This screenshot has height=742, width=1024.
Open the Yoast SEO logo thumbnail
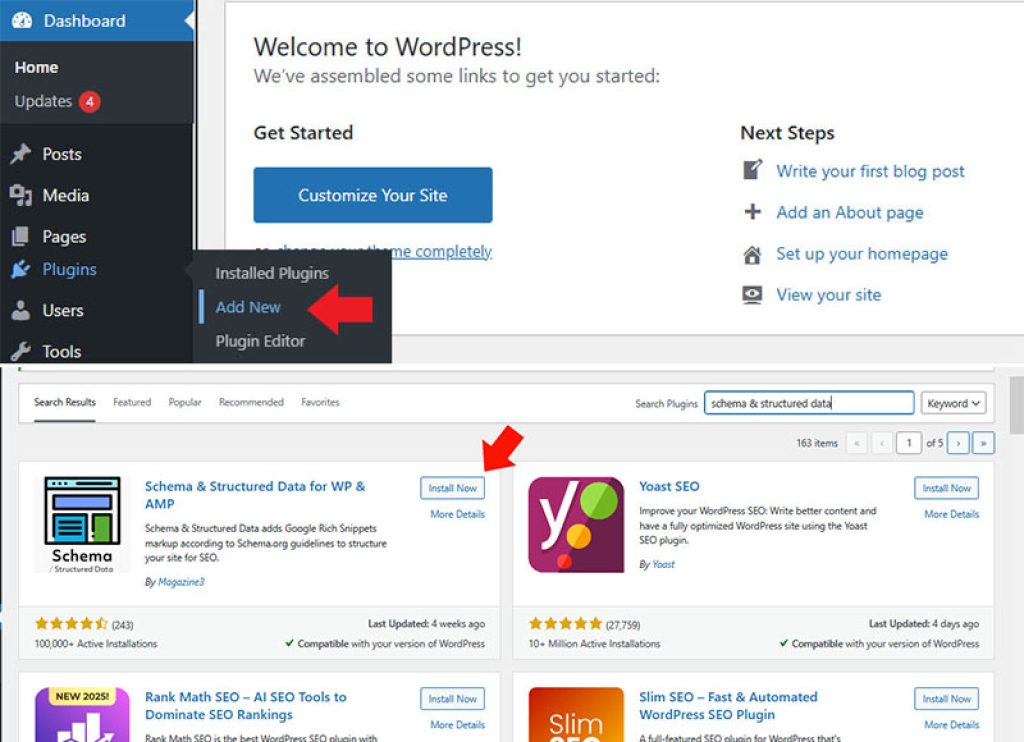[576, 524]
